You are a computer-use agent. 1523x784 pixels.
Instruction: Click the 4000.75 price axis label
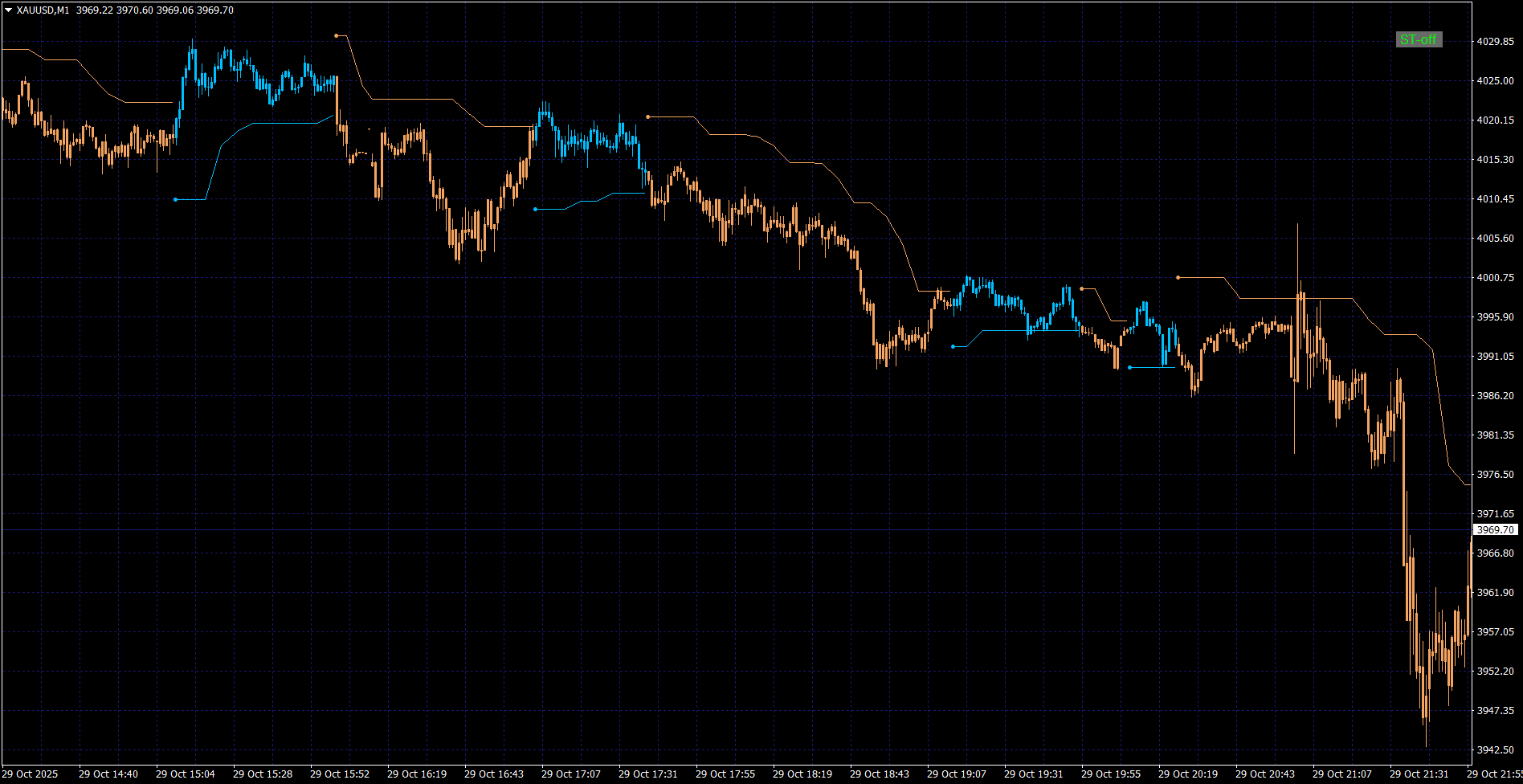(x=1495, y=278)
